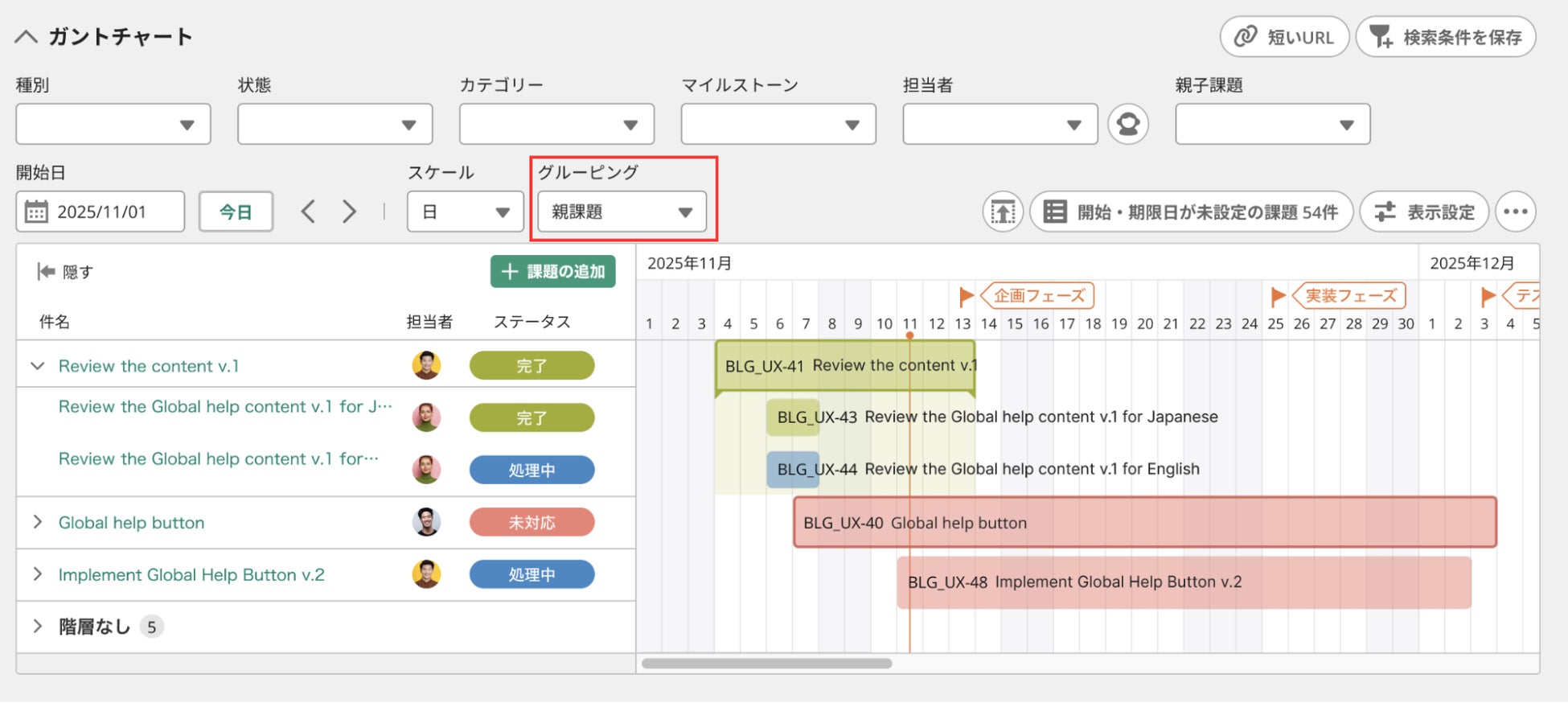This screenshot has height=703, width=1568.
Task: Open the 種別 filter dropdown
Action: pyautogui.click(x=113, y=124)
